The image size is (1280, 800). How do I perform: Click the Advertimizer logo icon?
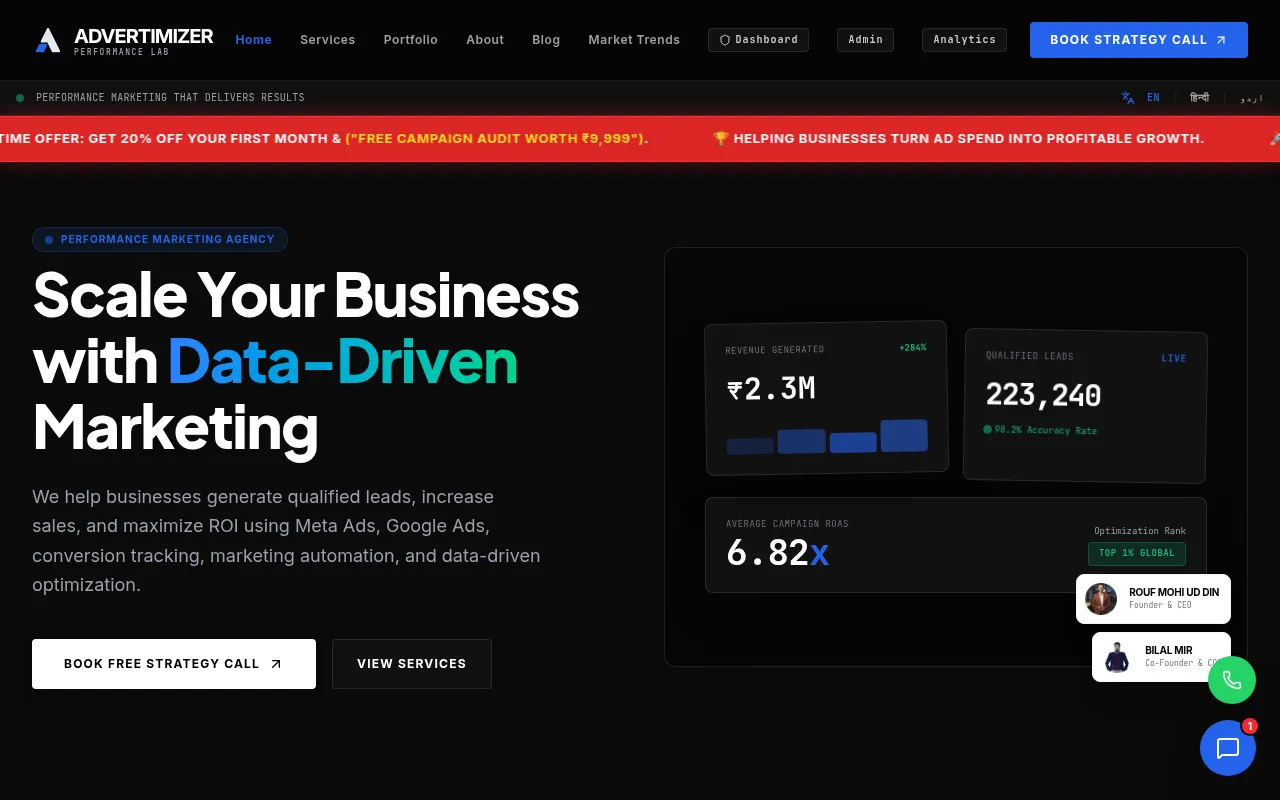click(48, 40)
